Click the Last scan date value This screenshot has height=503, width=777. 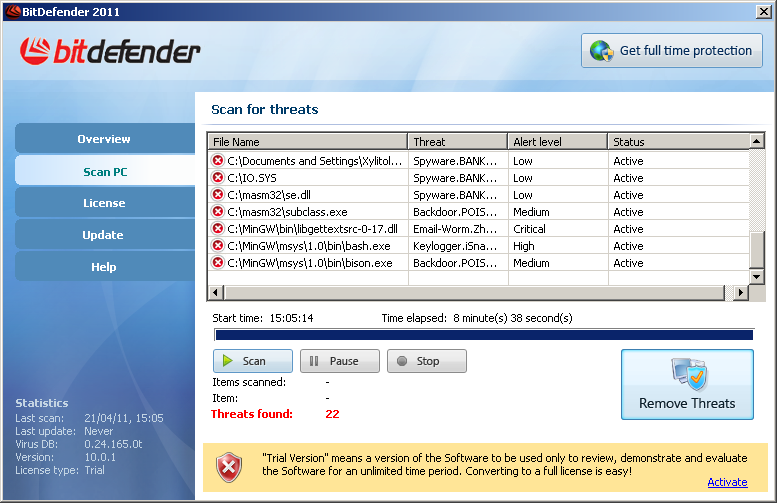pos(123,418)
